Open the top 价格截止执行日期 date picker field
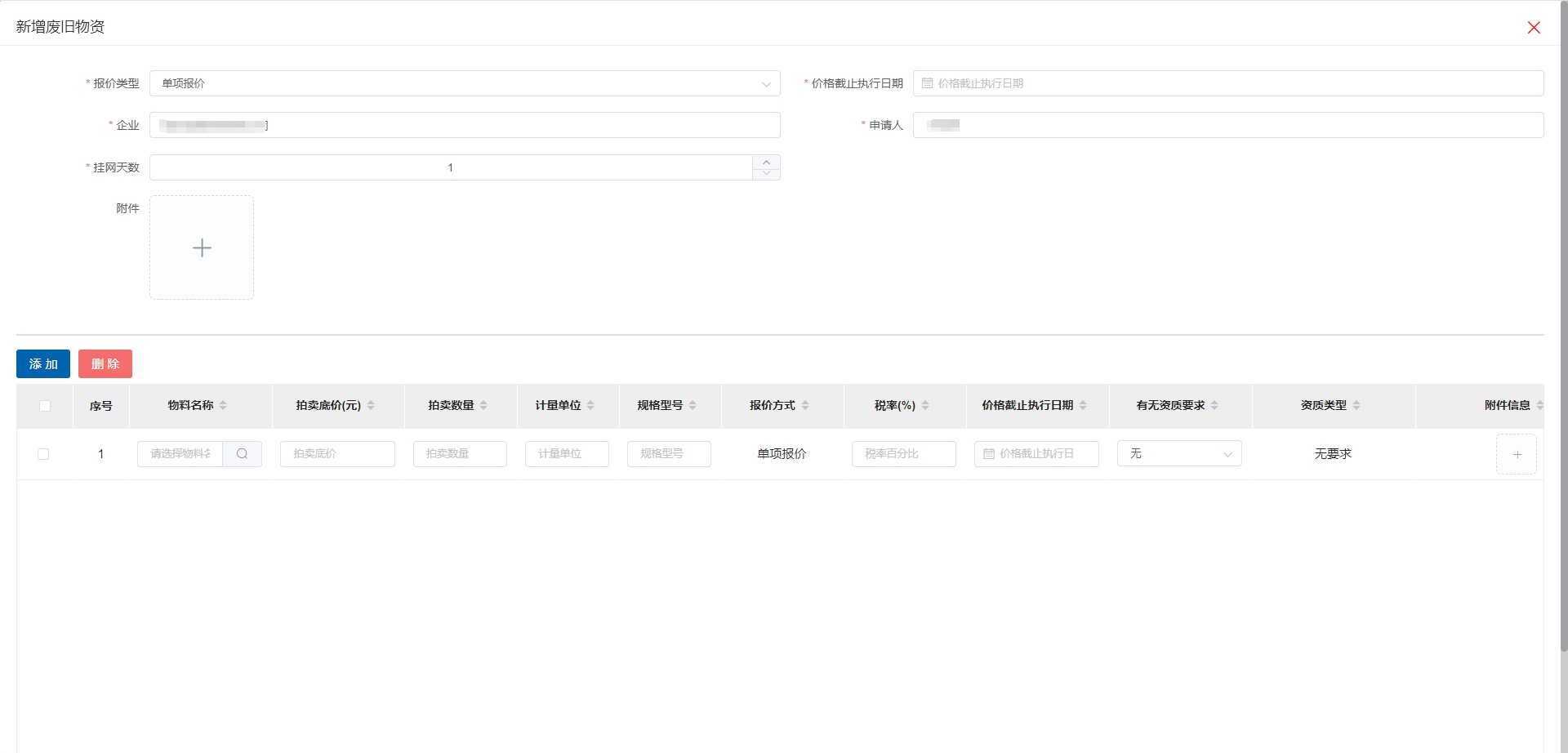The height and width of the screenshot is (753, 1568). coord(1227,83)
